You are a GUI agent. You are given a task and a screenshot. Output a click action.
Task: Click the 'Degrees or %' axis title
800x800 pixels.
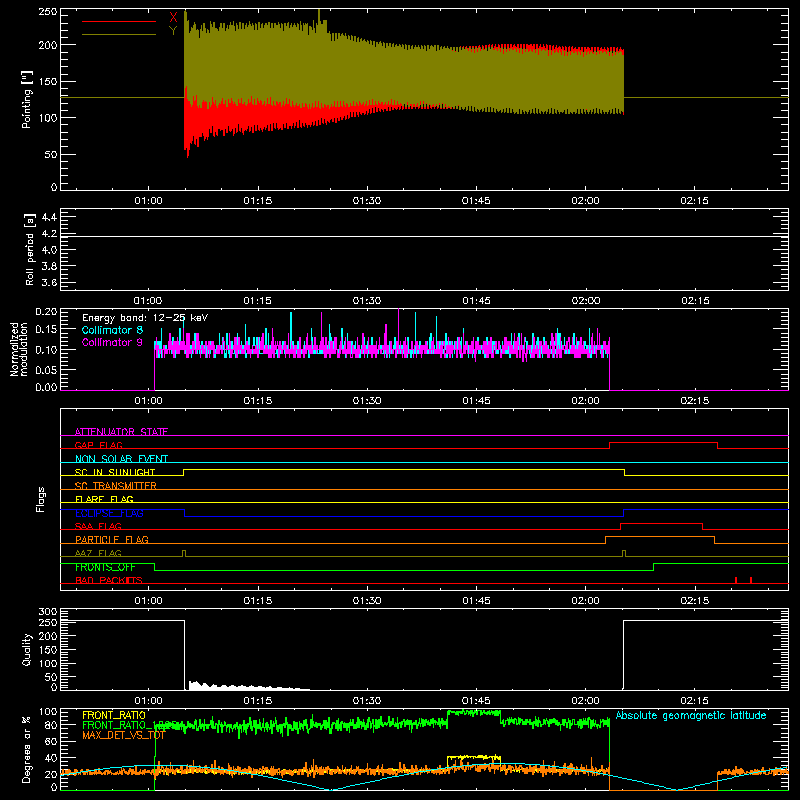coord(27,749)
